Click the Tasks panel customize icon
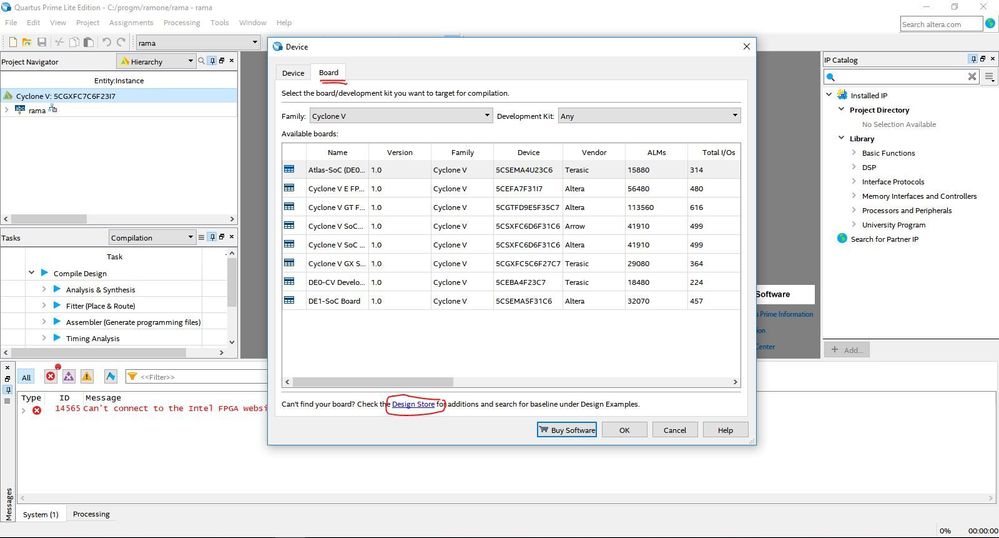Image resolution: width=999 pixels, height=538 pixels. pyautogui.click(x=201, y=236)
